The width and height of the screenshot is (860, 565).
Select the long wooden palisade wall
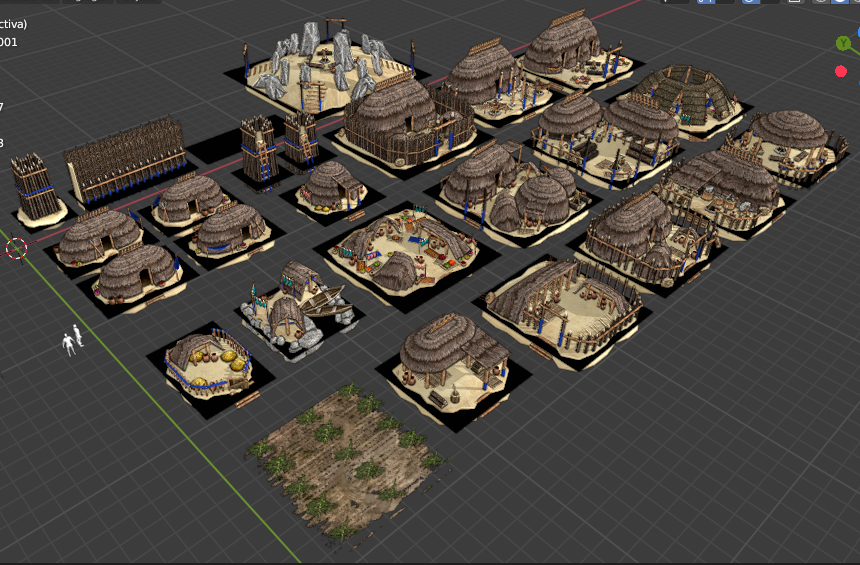tap(127, 160)
